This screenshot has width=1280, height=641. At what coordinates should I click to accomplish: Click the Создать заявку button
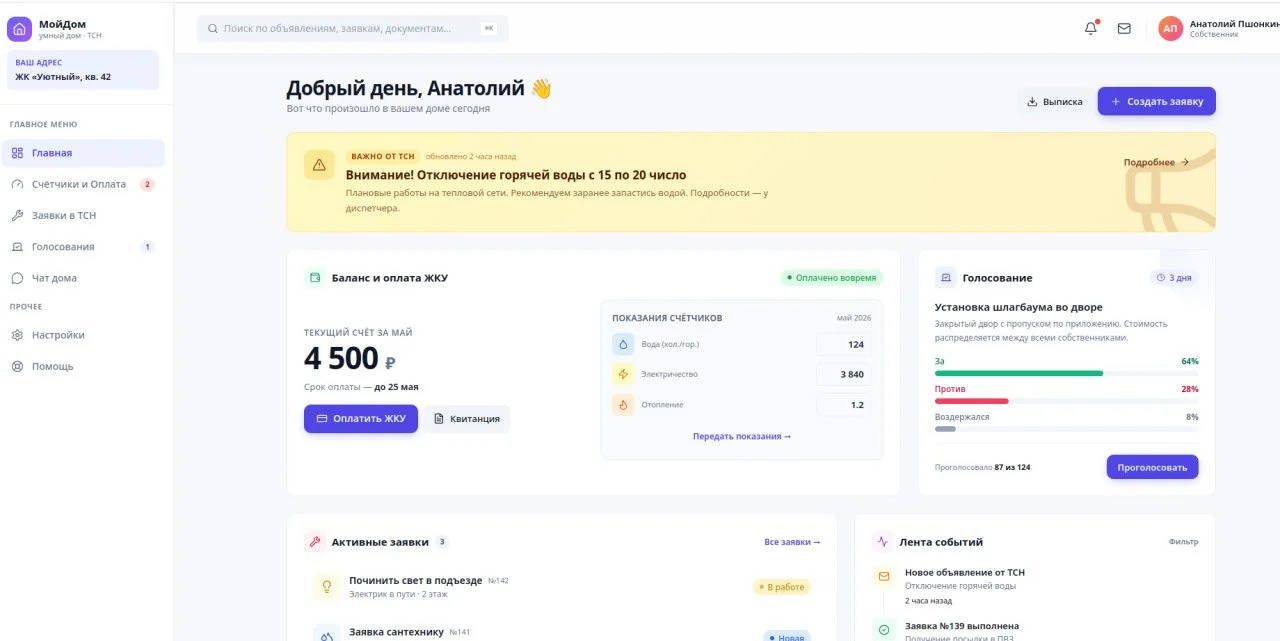click(x=1156, y=101)
